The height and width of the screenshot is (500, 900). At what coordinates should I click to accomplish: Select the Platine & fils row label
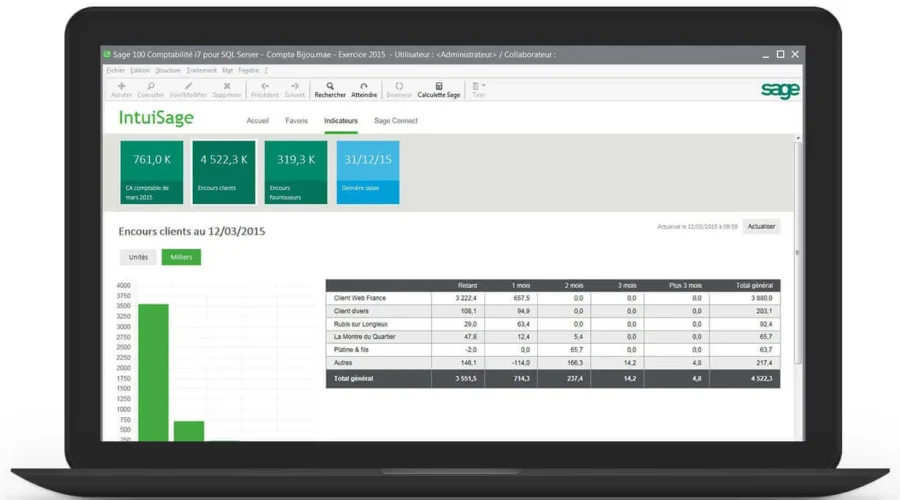click(x=351, y=350)
